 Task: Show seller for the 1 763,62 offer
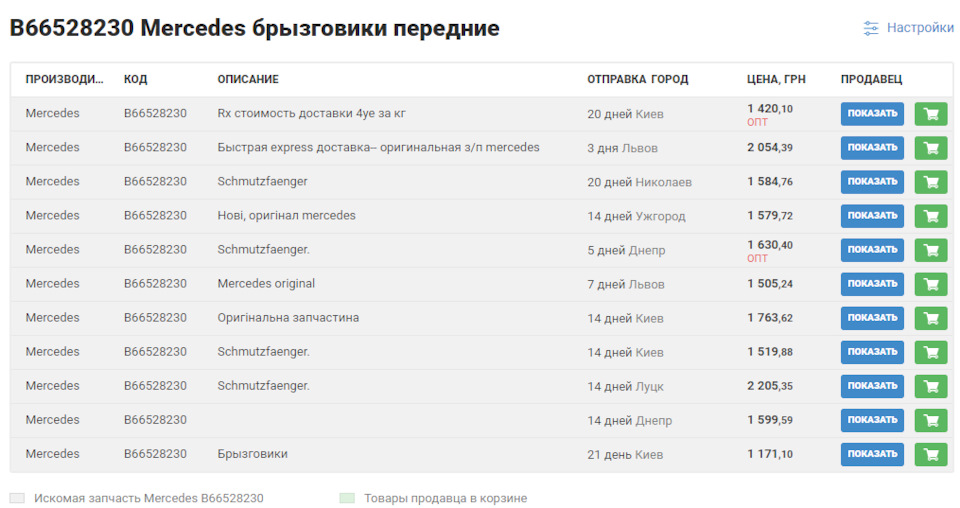click(x=872, y=318)
